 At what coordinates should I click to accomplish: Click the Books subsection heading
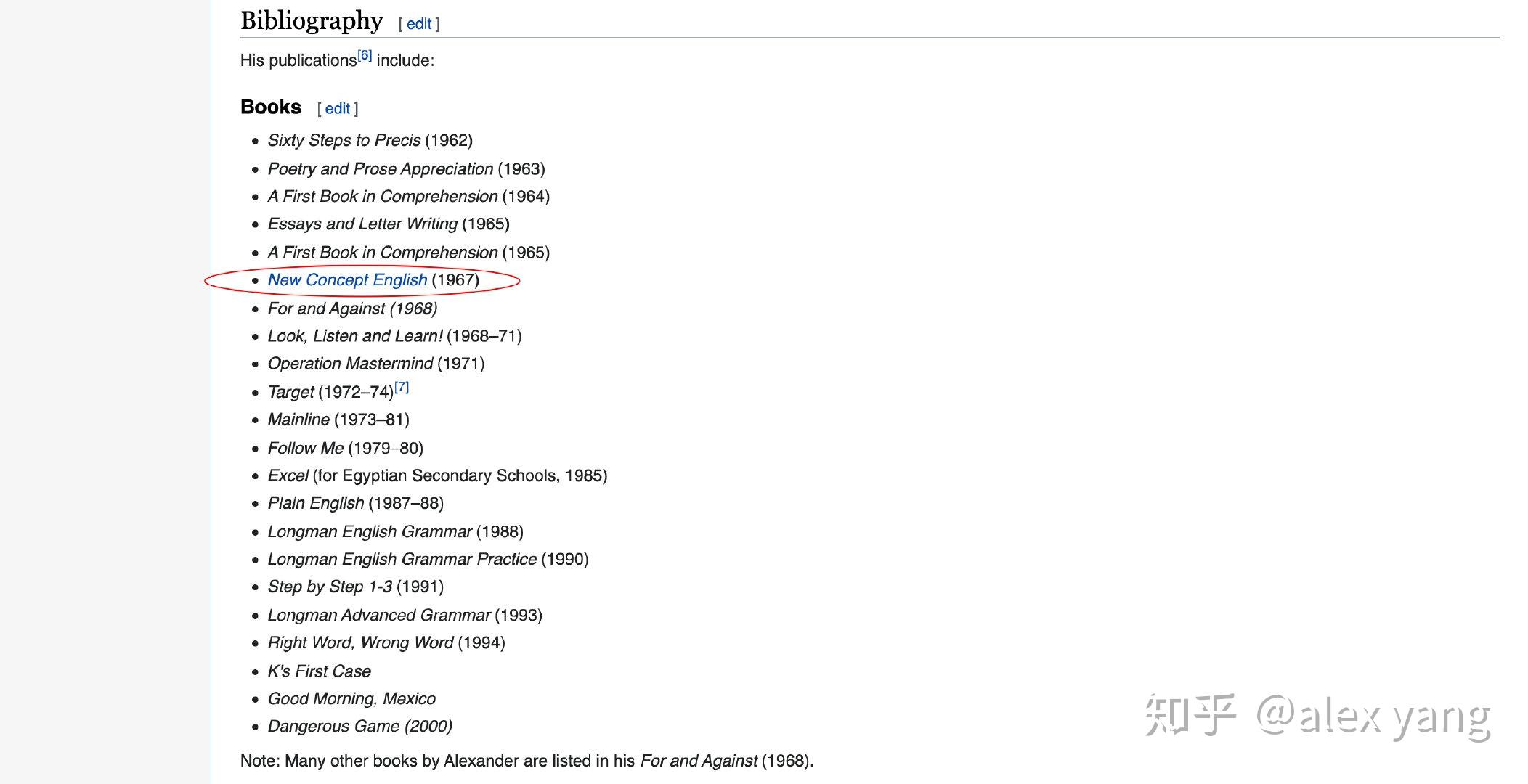[270, 107]
